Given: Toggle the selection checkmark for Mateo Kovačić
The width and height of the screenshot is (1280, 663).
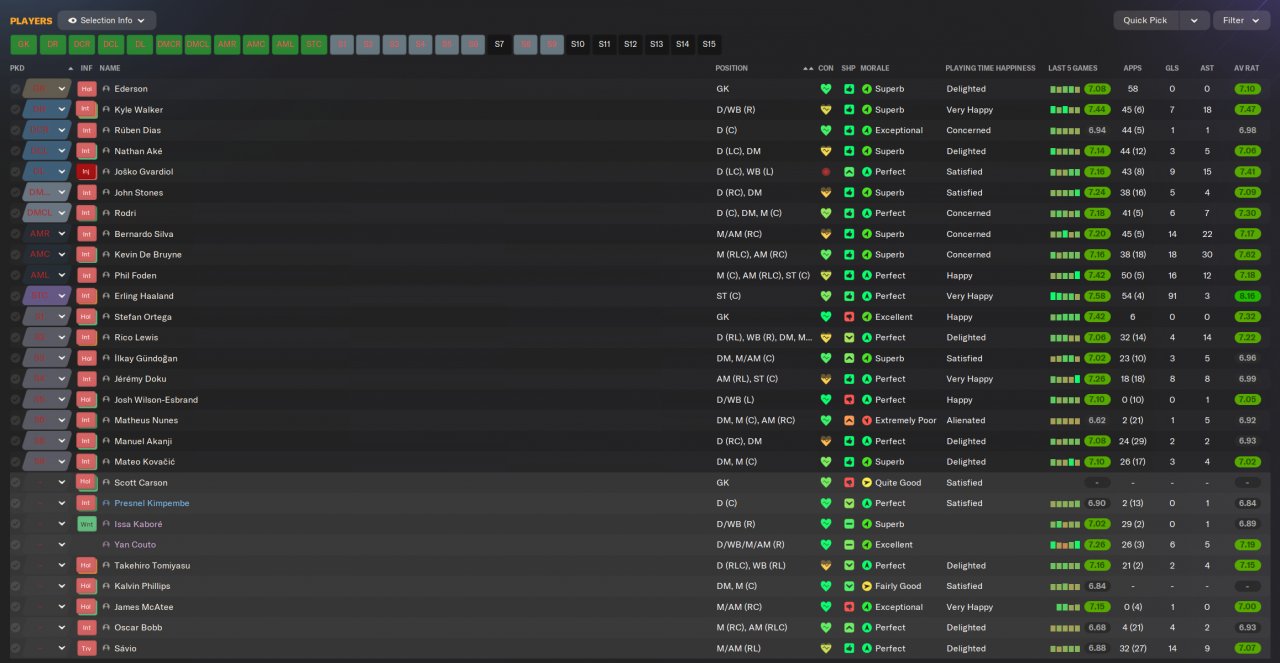Looking at the screenshot, I should coord(15,462).
